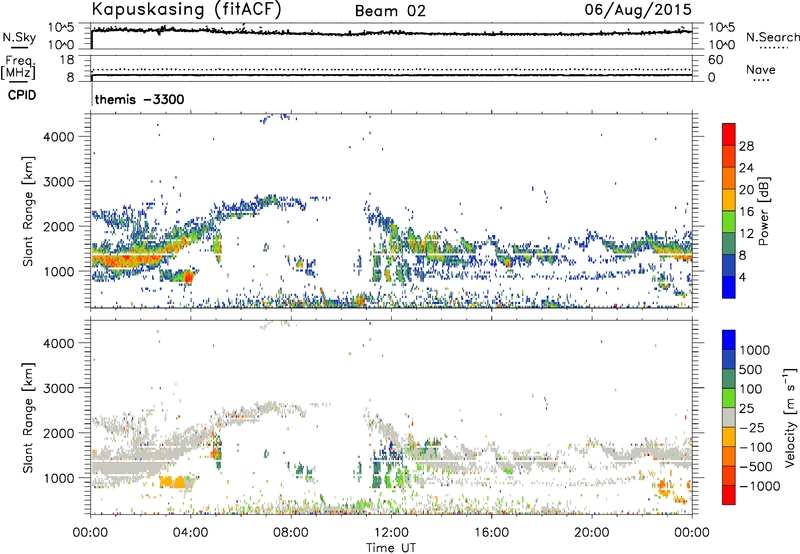This screenshot has height=554, width=800.
Task: Pick the Power colorbar segment between 4 and 8
Action: [x=729, y=266]
